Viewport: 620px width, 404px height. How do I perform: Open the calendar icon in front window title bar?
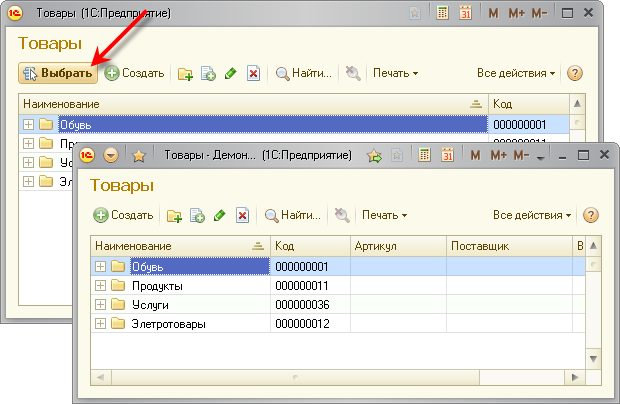(448, 156)
